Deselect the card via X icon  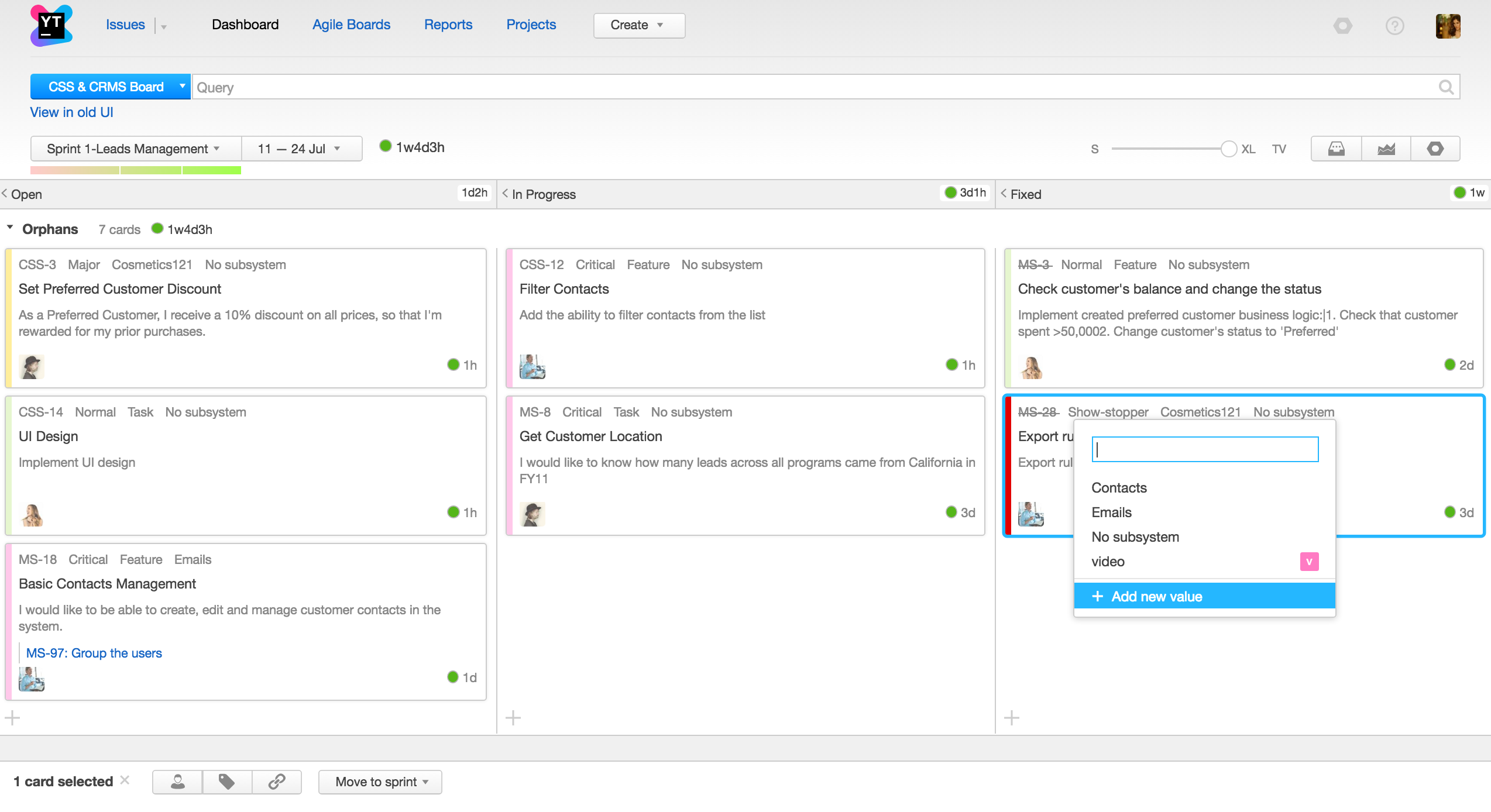tap(125, 780)
